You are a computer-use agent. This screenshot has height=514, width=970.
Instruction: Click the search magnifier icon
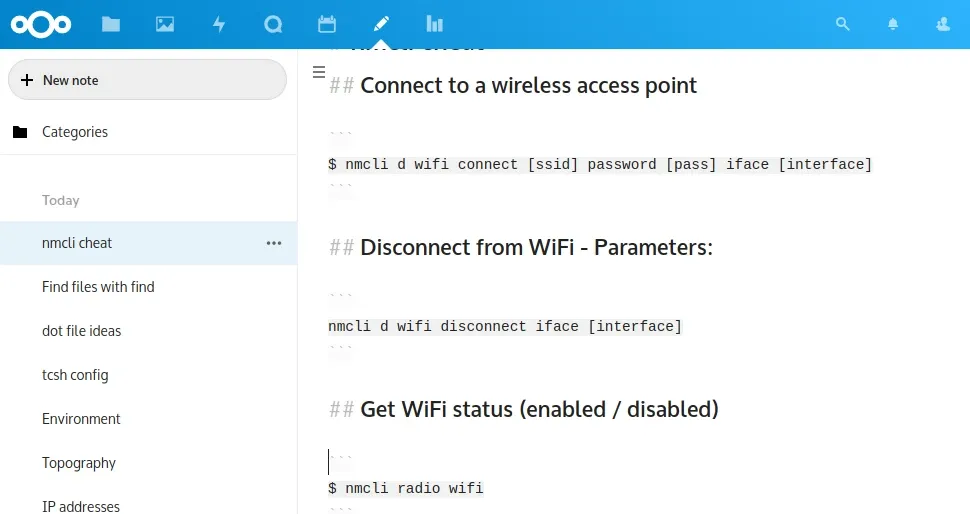[x=843, y=24]
